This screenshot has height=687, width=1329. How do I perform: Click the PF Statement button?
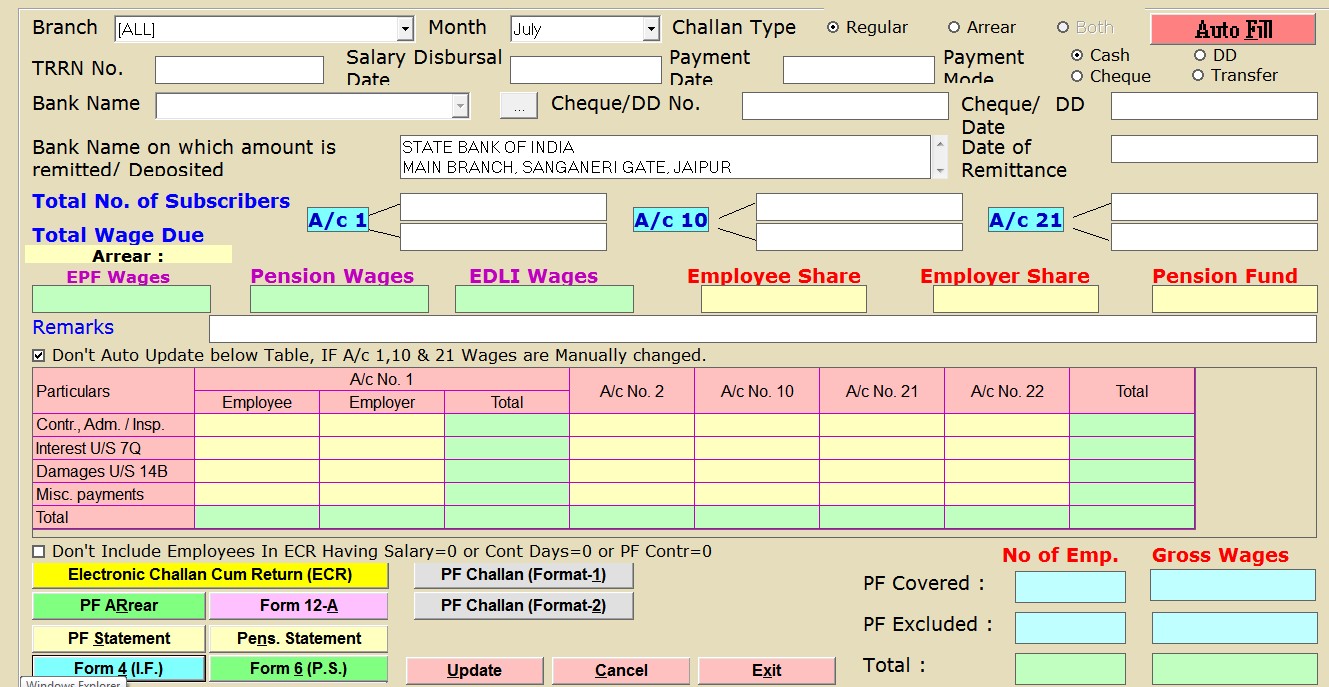pos(119,638)
